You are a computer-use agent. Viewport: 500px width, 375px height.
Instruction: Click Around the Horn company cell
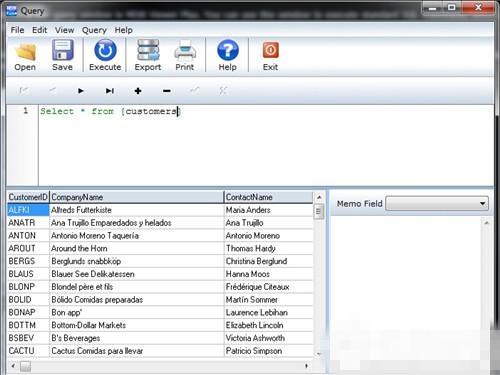(137, 248)
